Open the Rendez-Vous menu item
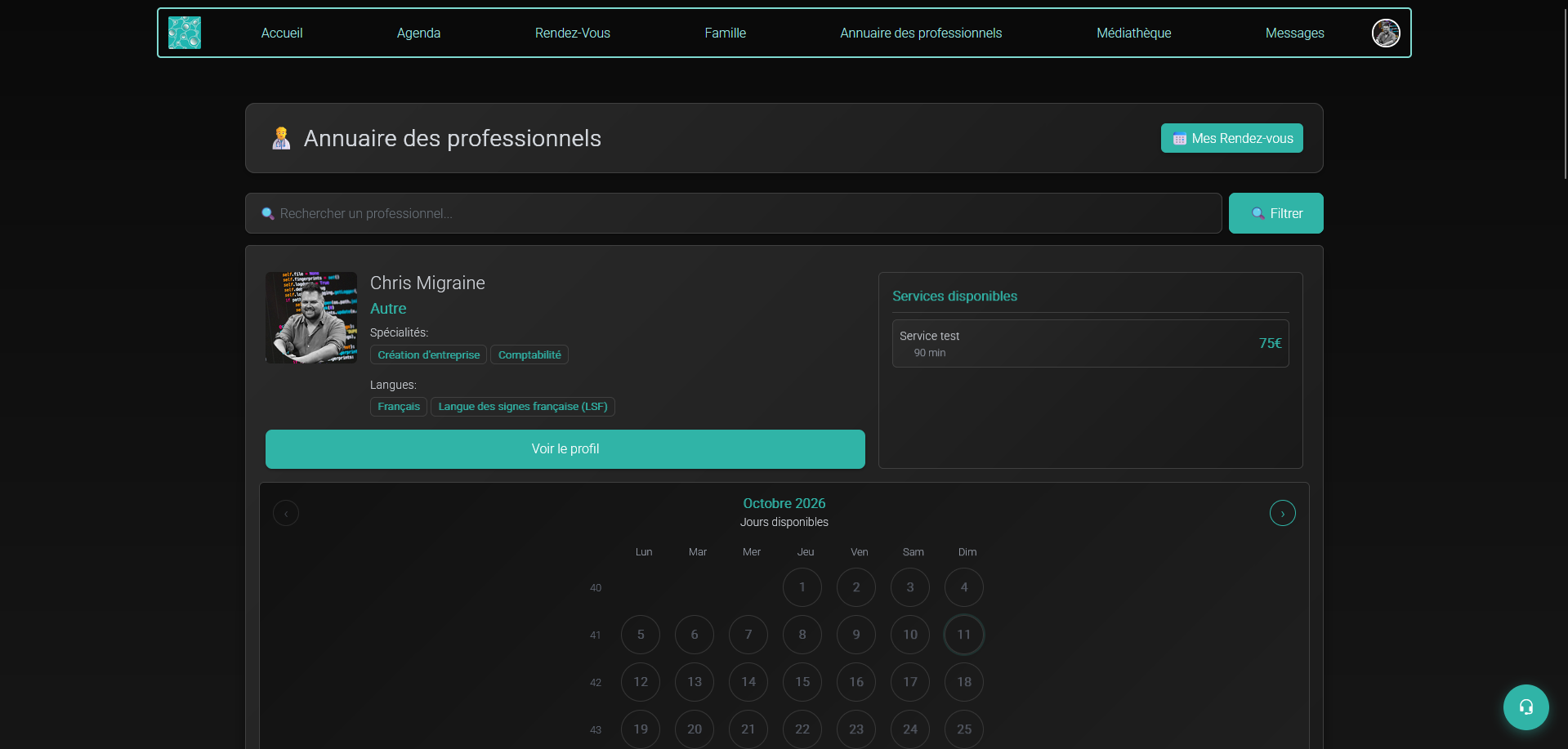Screen dimensions: 1568x749 573,33
